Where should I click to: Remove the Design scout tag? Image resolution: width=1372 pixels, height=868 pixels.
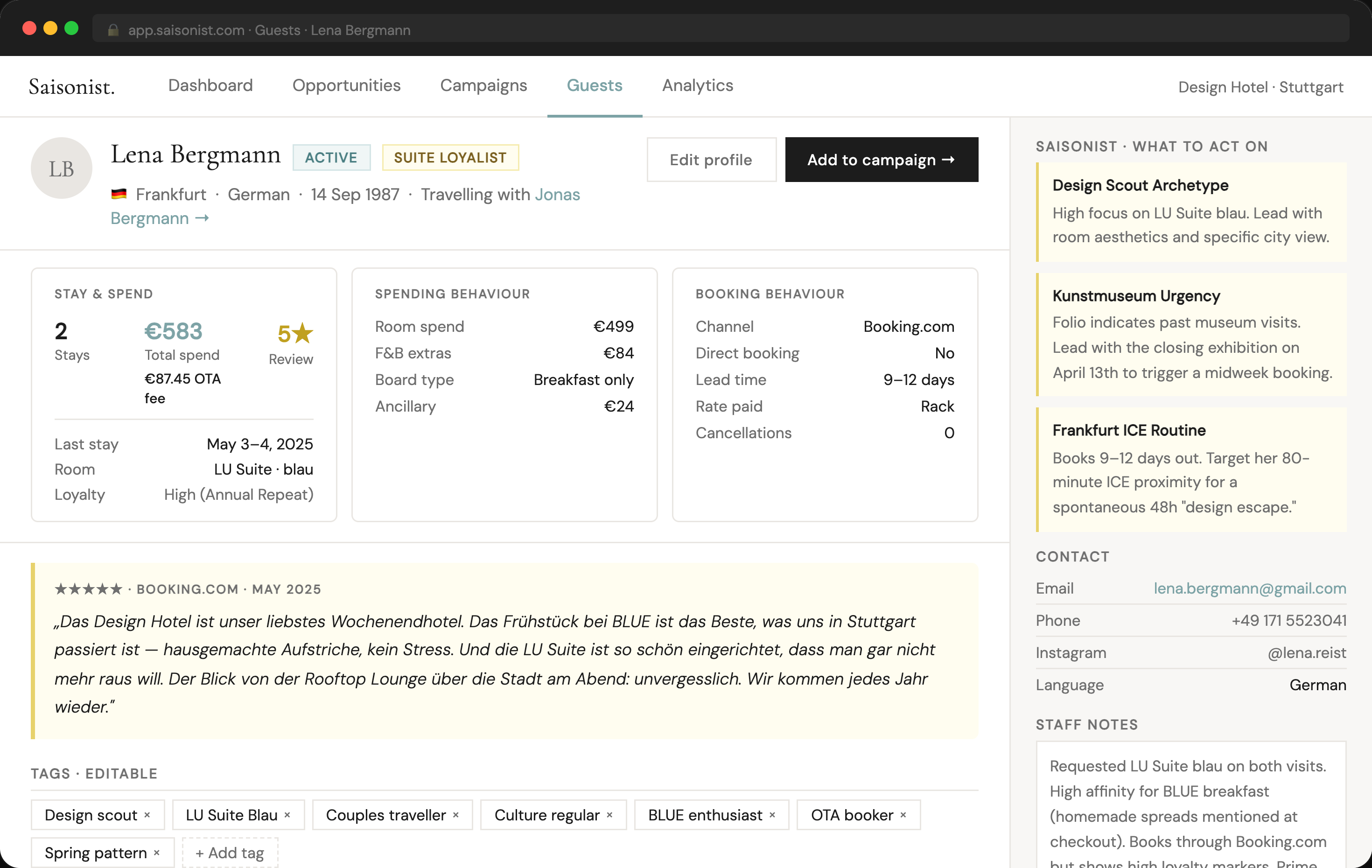coord(147,815)
